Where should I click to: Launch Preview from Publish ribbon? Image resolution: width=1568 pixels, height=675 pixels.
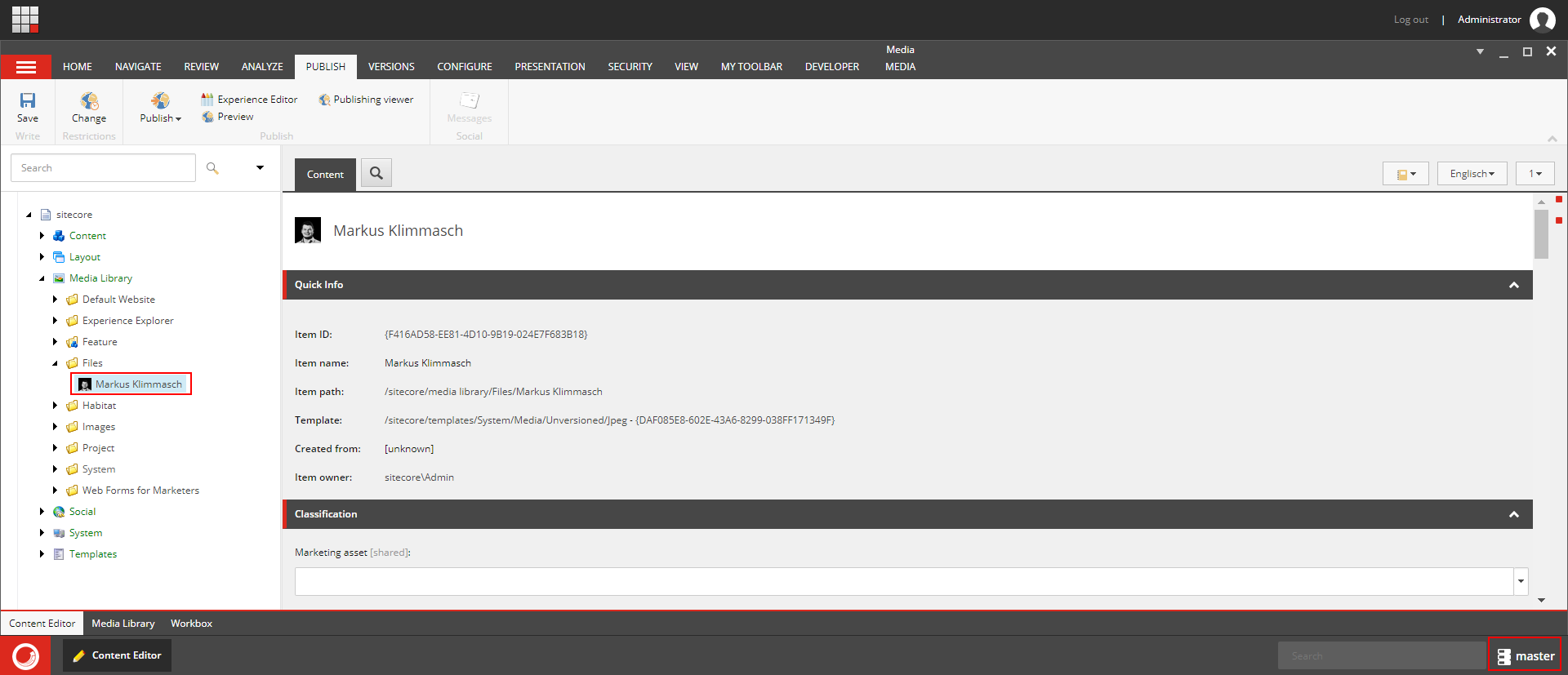click(227, 117)
